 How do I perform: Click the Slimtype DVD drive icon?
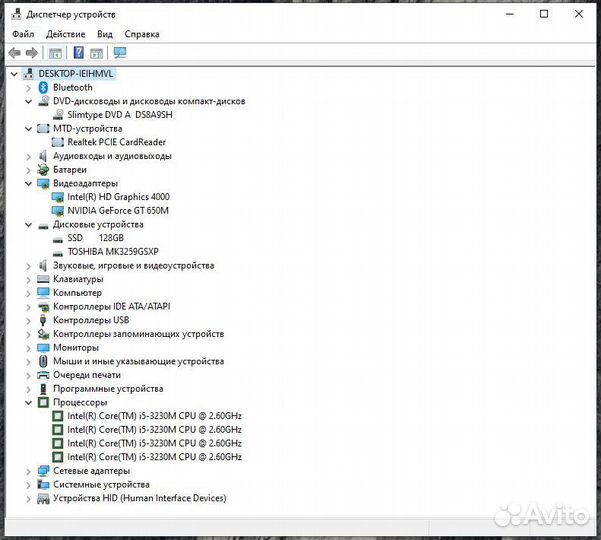(58, 115)
